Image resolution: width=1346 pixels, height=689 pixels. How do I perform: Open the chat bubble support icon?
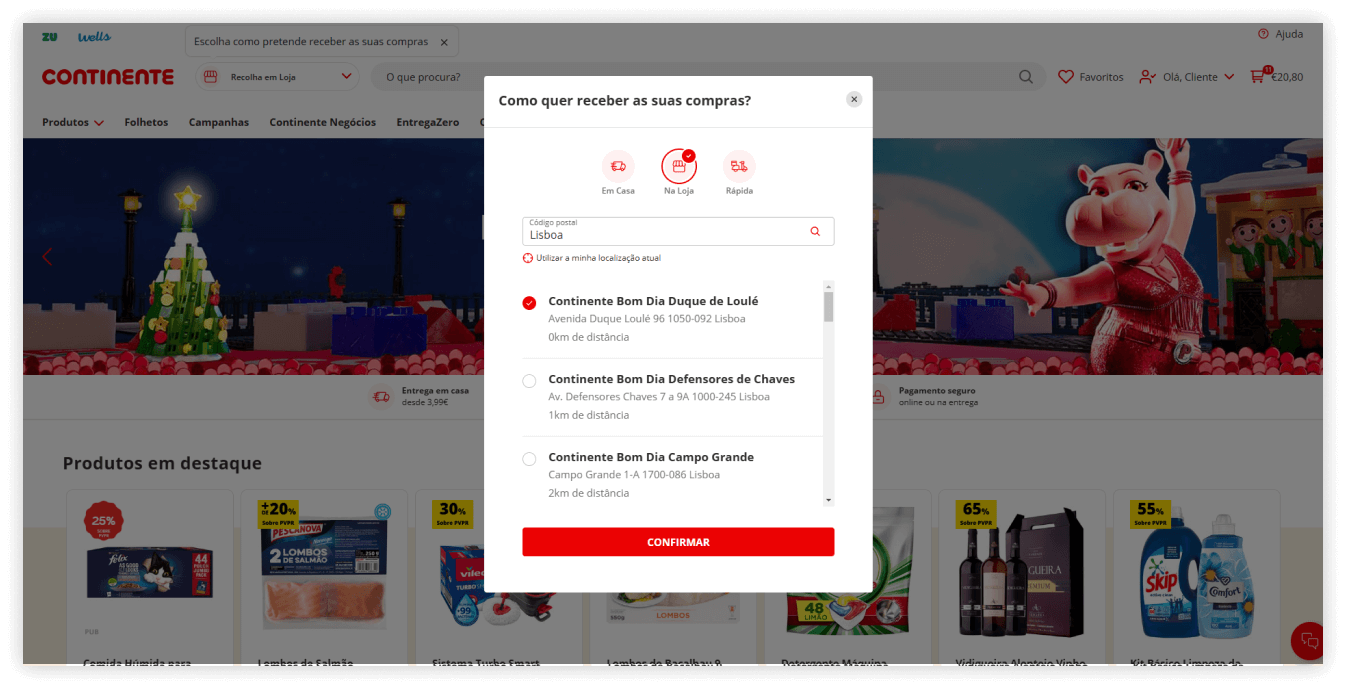[x=1309, y=640]
